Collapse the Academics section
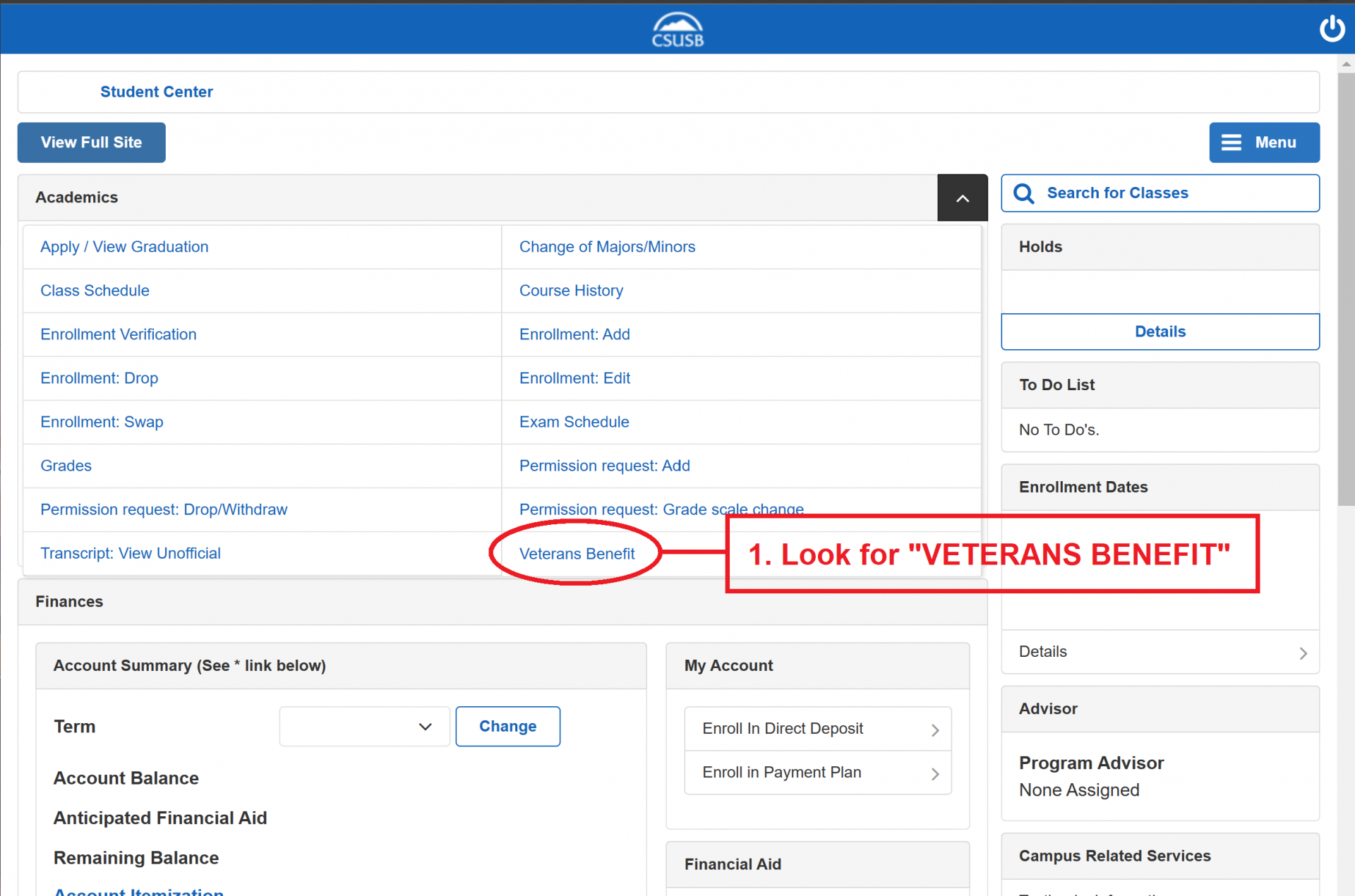 tap(962, 198)
